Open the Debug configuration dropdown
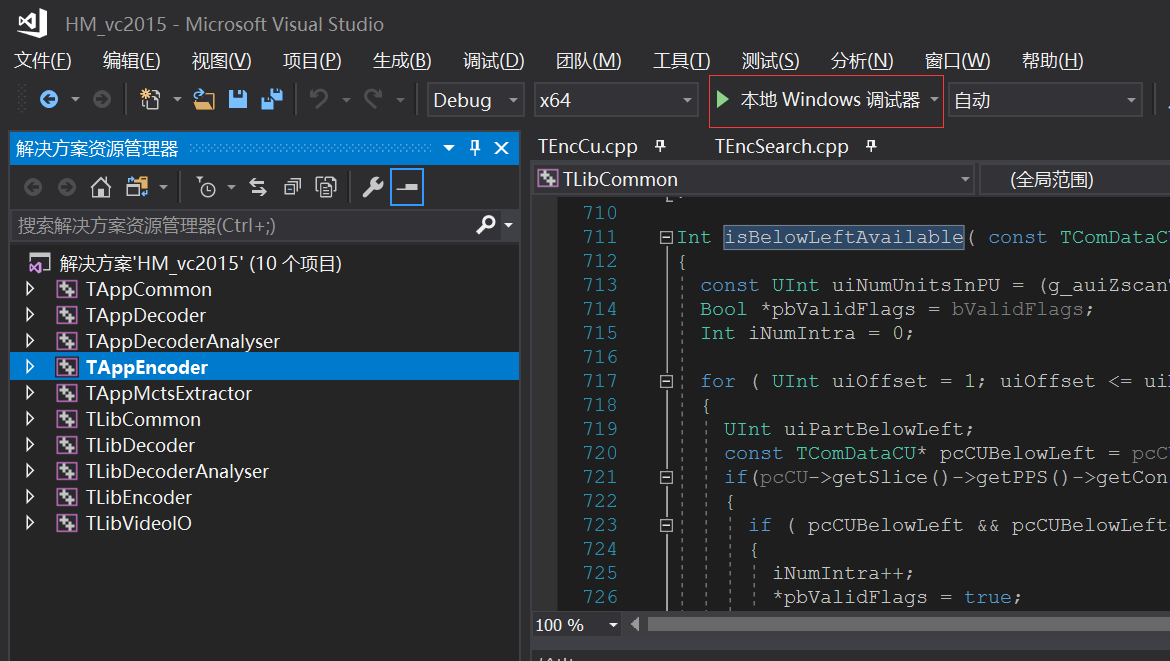The width and height of the screenshot is (1170, 661). (x=475, y=100)
